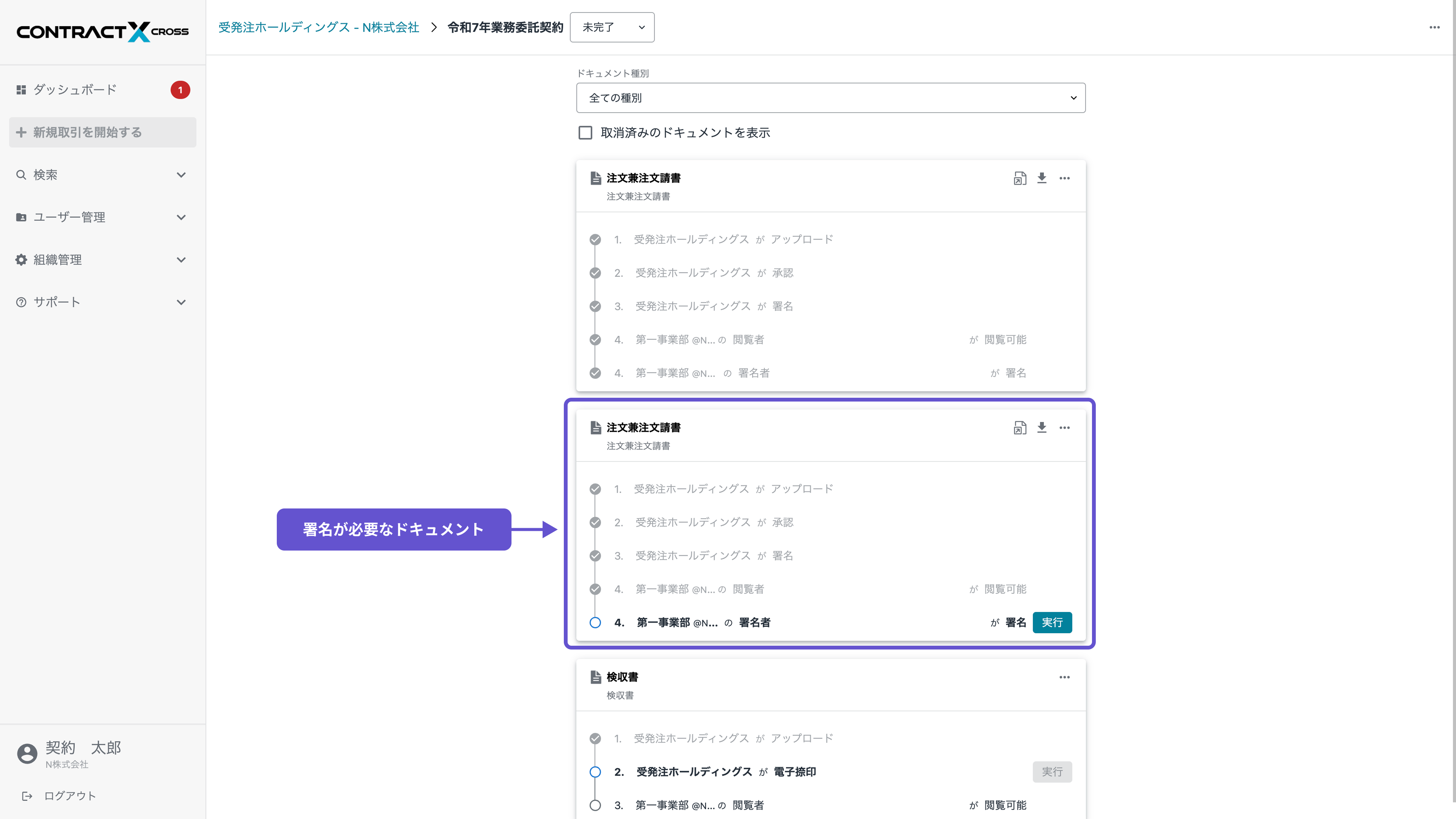Open the 未完了 status dropdown
Screen dimensions: 1456x819
point(612,27)
